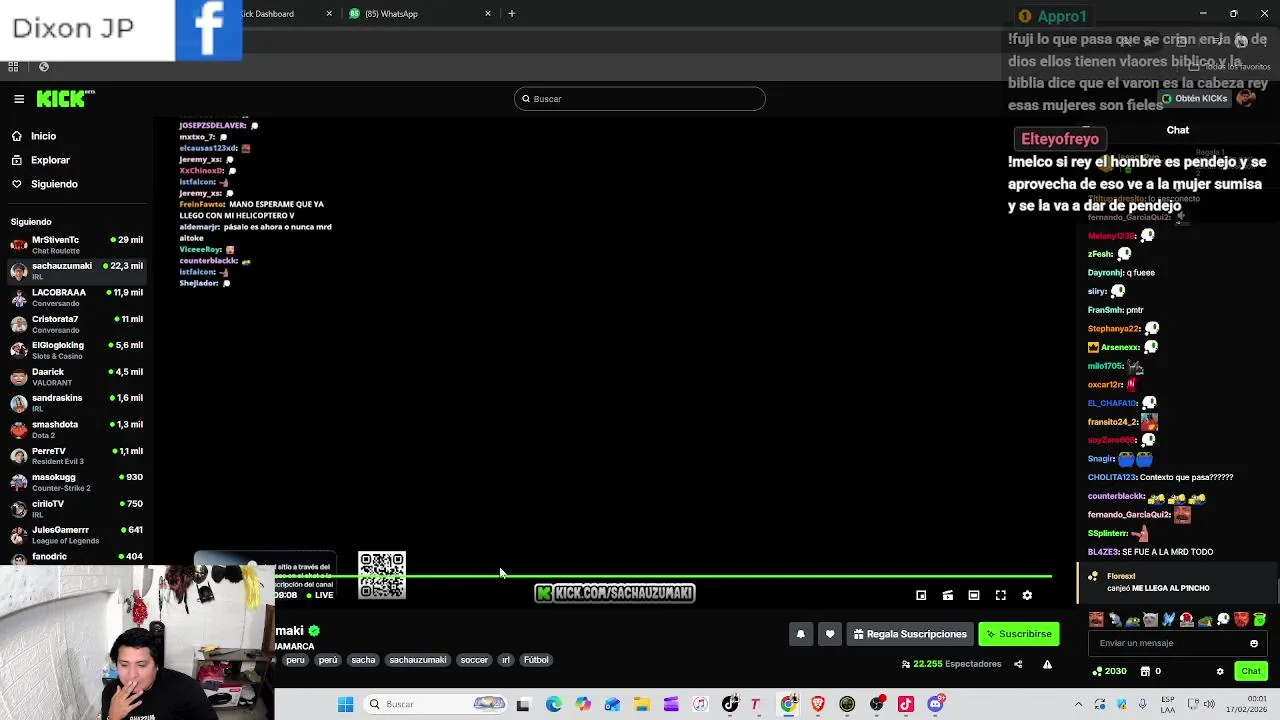Screen dimensions: 1280x720
Task: Open File Explorer from taskbar
Action: click(641, 704)
